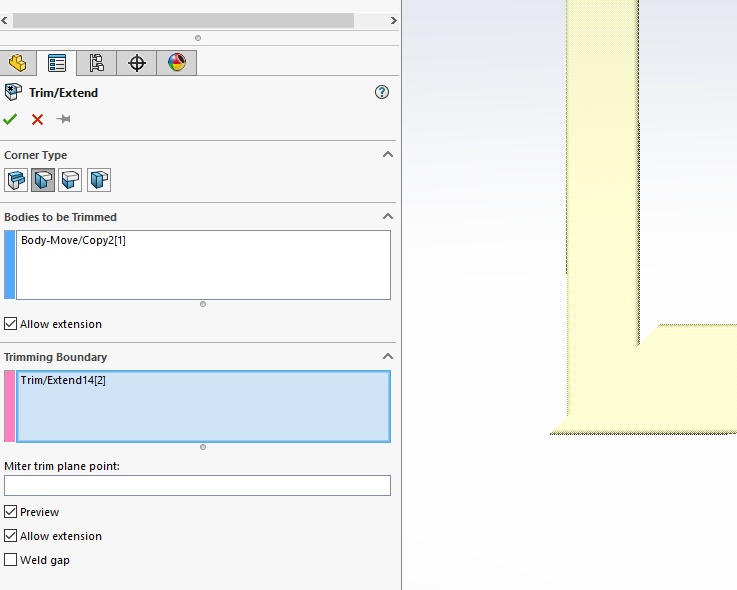Image resolution: width=737 pixels, height=590 pixels.
Task: Click the panel split handle below the scrollbar
Action: pos(198,38)
